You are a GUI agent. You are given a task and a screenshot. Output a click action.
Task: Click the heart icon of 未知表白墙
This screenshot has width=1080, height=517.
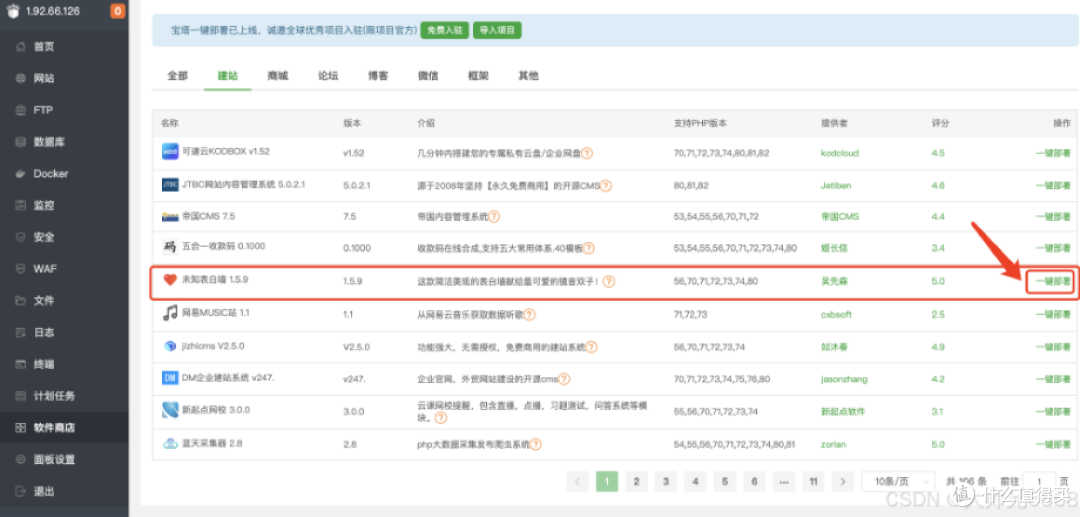169,279
